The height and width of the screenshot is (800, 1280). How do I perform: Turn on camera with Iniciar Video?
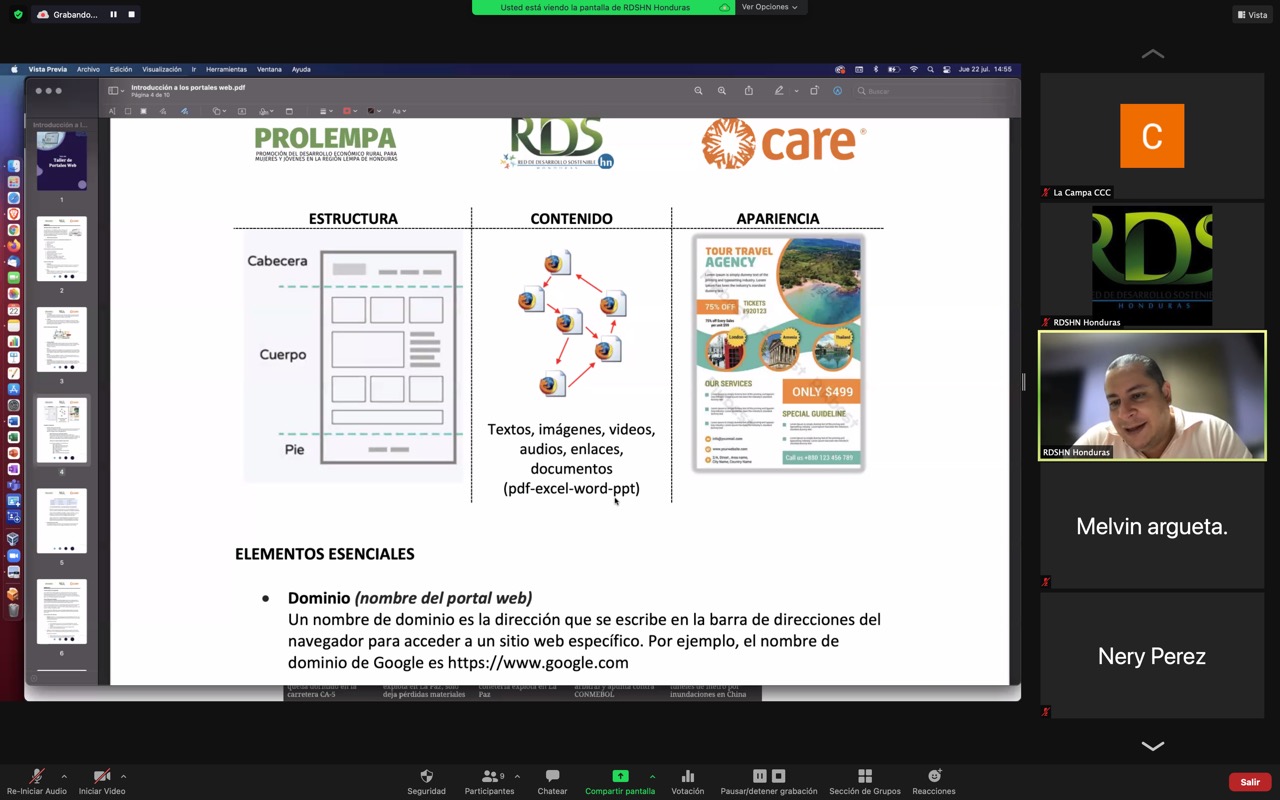pos(101,777)
